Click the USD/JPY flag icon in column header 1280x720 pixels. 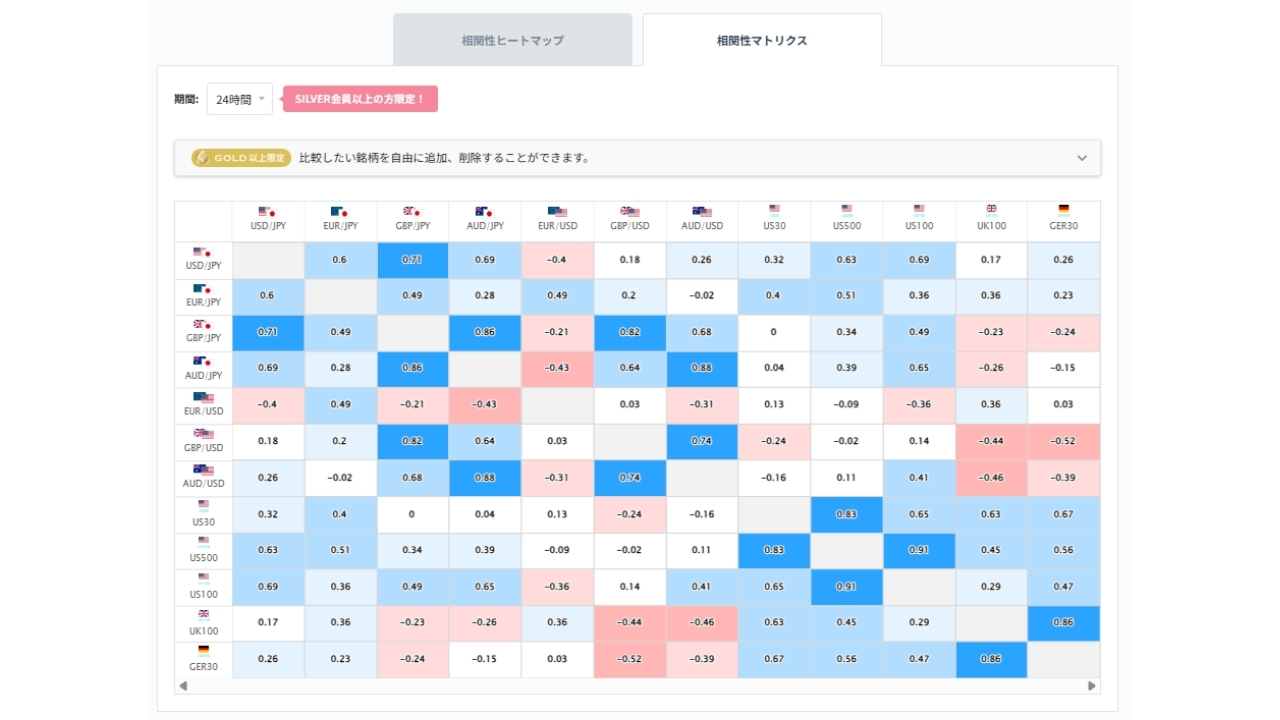(267, 211)
